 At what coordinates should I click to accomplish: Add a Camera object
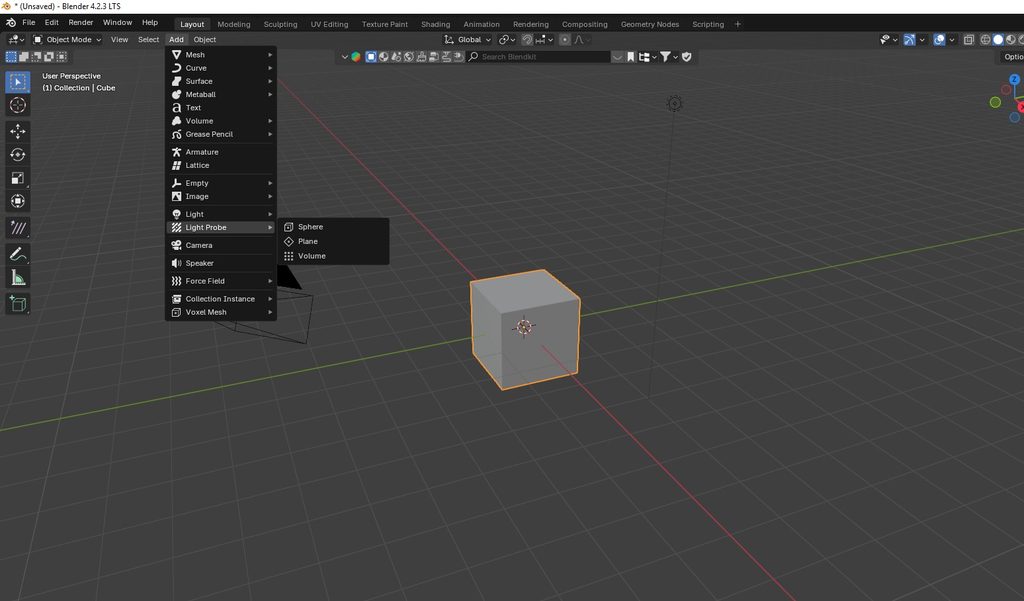tap(221, 246)
